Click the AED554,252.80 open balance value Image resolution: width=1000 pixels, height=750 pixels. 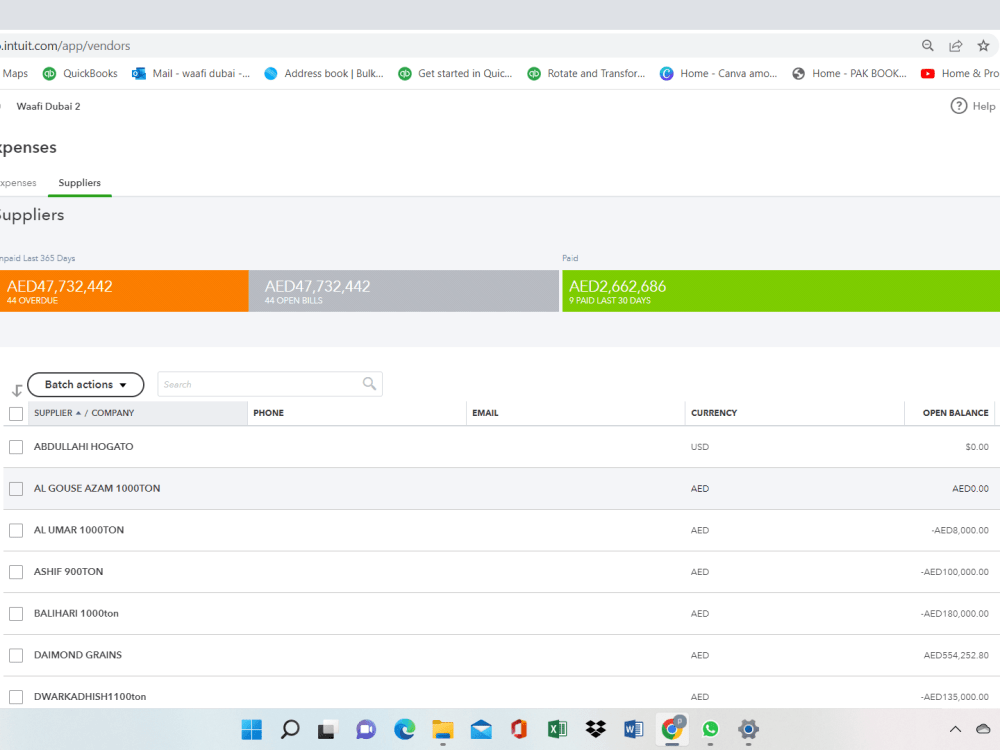(956, 655)
